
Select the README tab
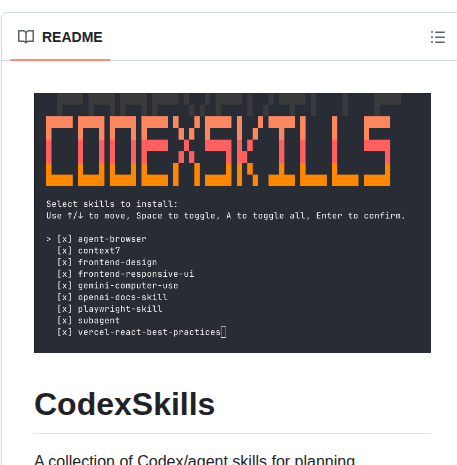pos(60,37)
